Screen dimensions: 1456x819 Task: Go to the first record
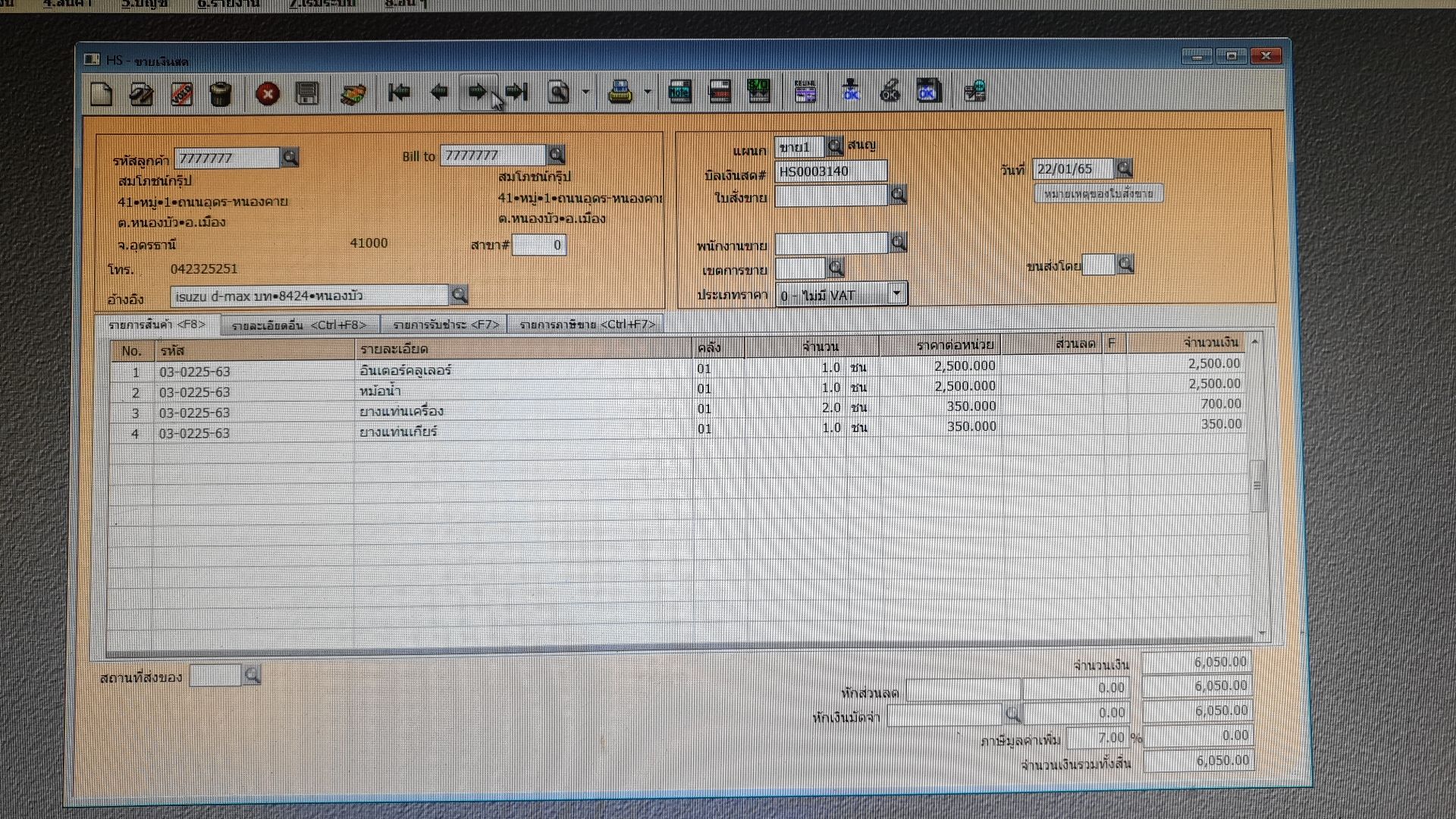coord(399,93)
